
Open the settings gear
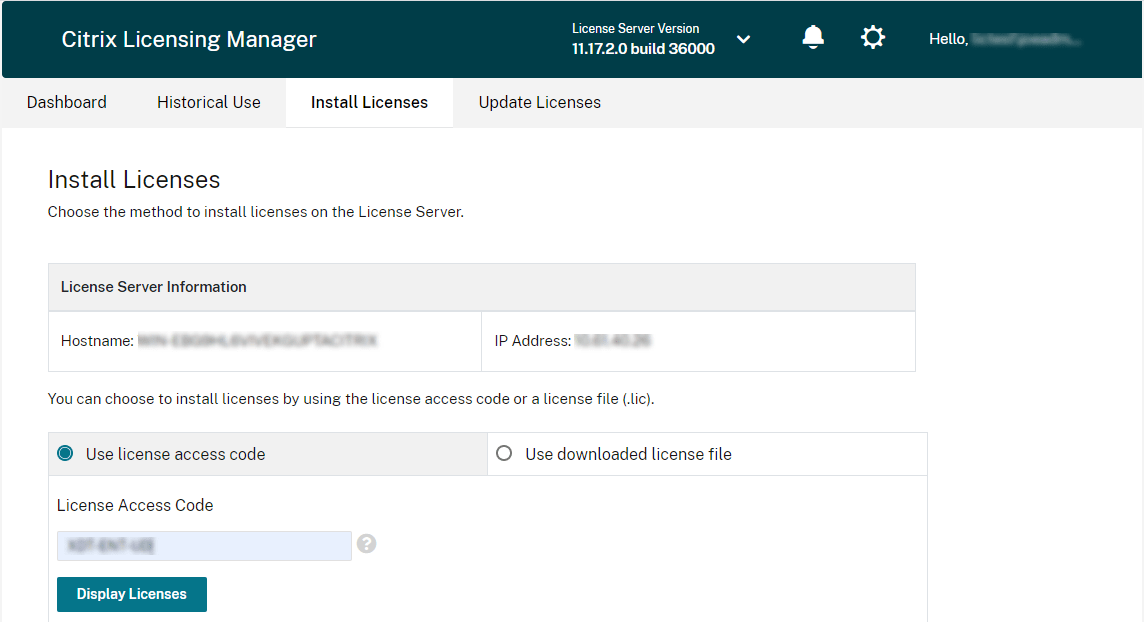pyautogui.click(x=872, y=37)
